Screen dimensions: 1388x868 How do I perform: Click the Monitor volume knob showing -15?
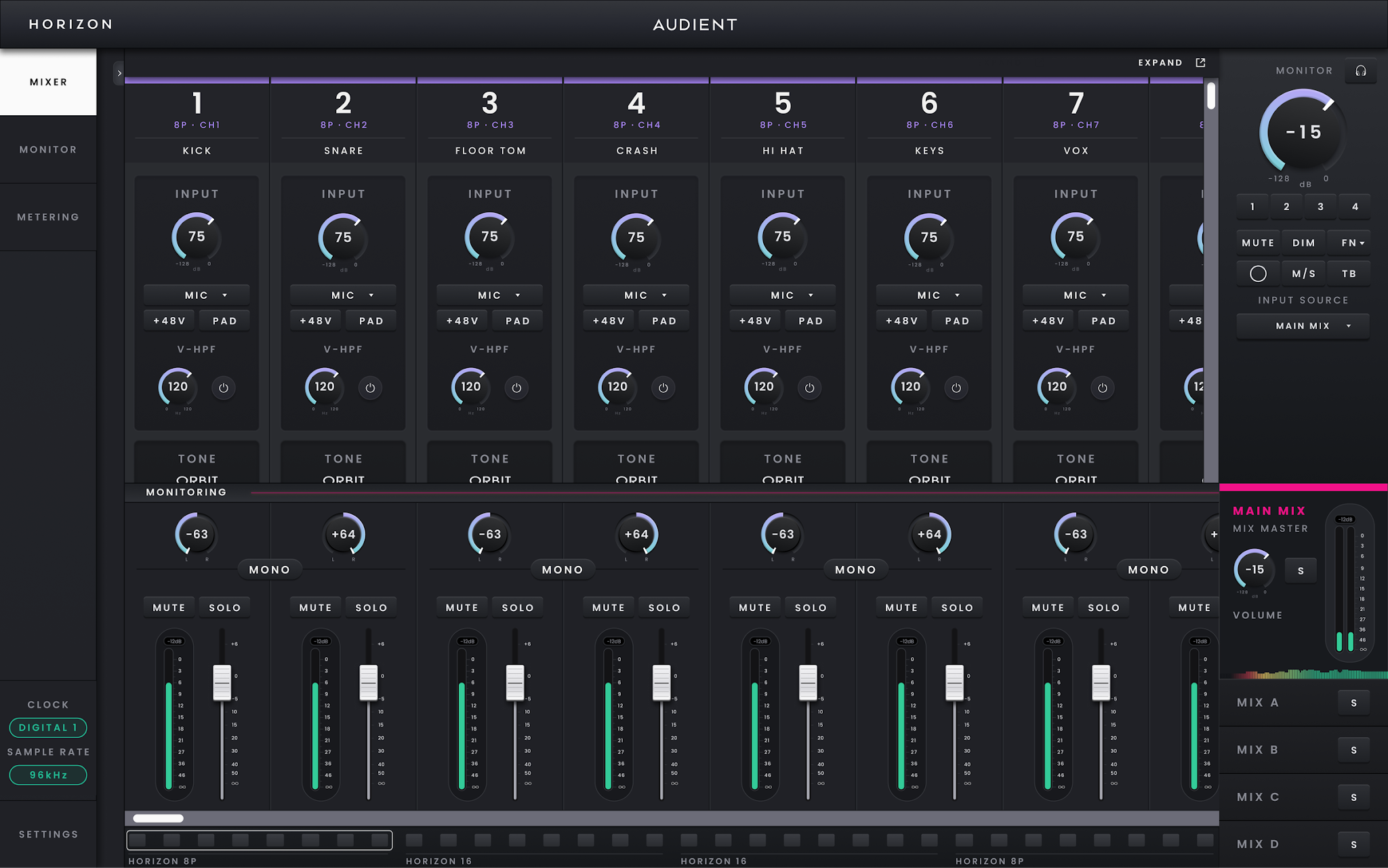coord(1303,131)
